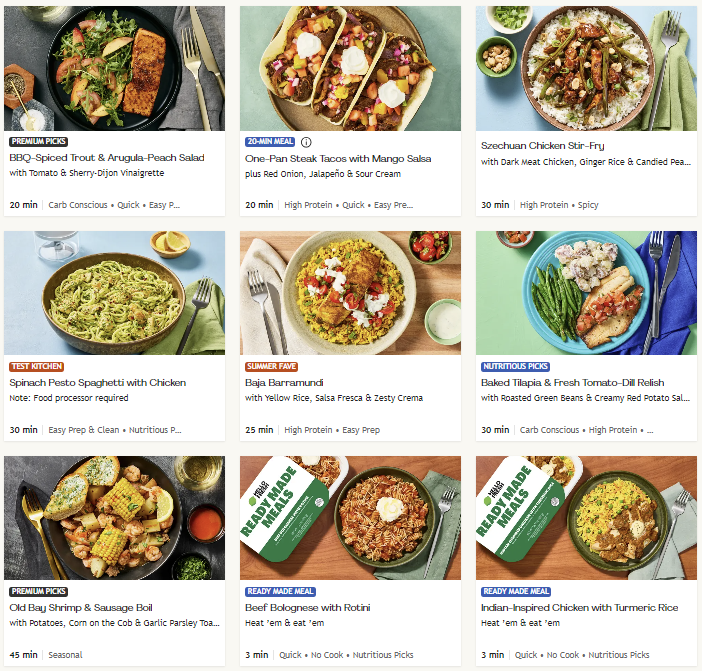Click the Spinach Pesto Spaghetti with Chicken title
Screen dimensions: 702x671
click(98, 383)
